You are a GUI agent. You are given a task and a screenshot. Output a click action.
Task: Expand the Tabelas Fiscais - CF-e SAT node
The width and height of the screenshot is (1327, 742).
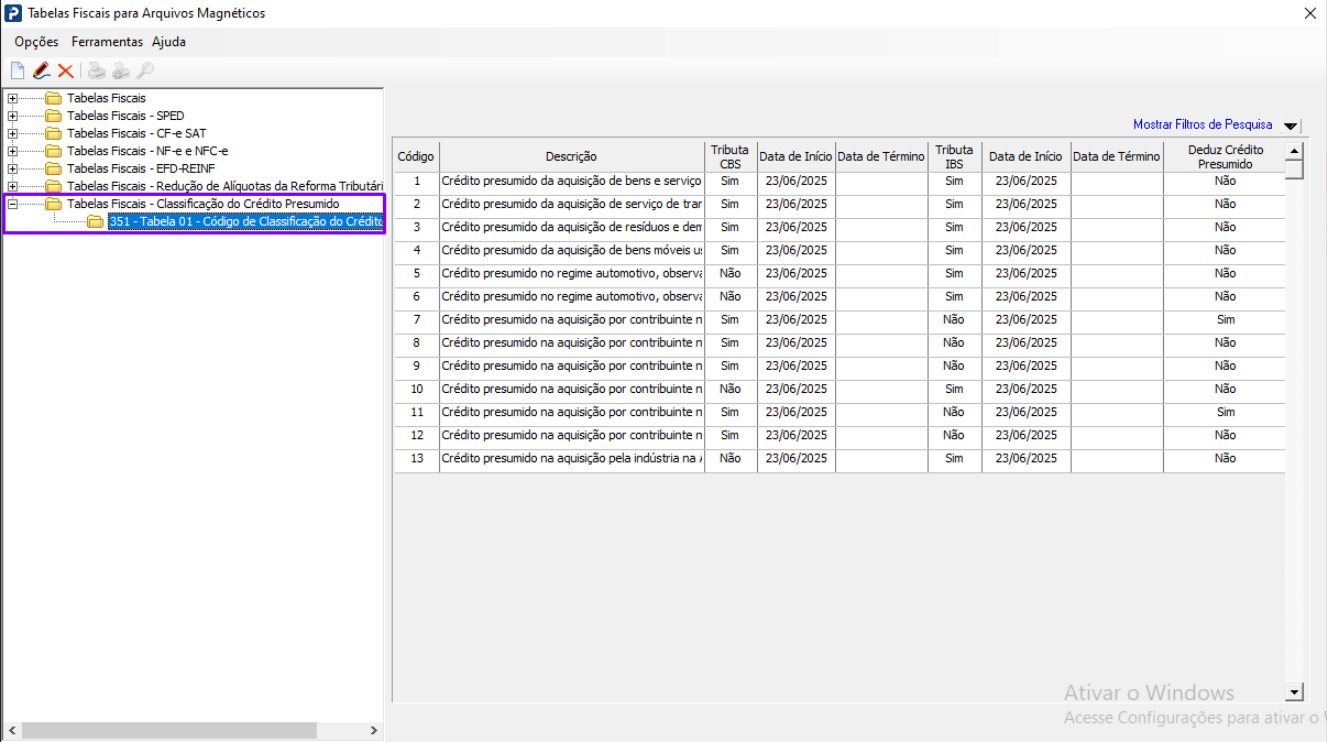tap(12, 133)
